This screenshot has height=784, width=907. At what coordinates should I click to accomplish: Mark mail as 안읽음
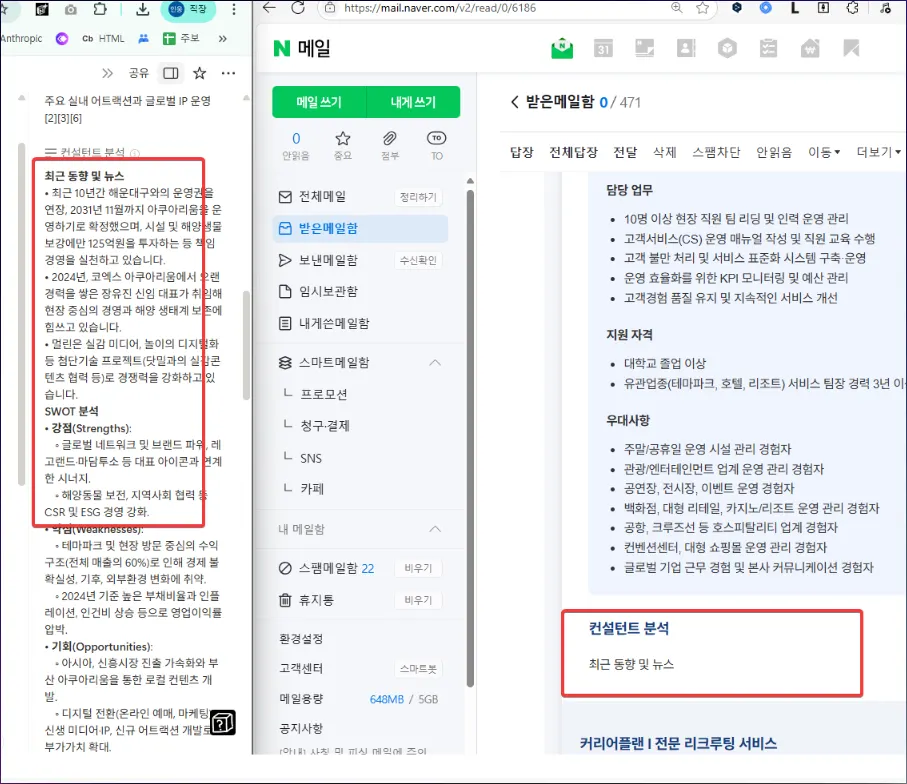pyautogui.click(x=774, y=152)
